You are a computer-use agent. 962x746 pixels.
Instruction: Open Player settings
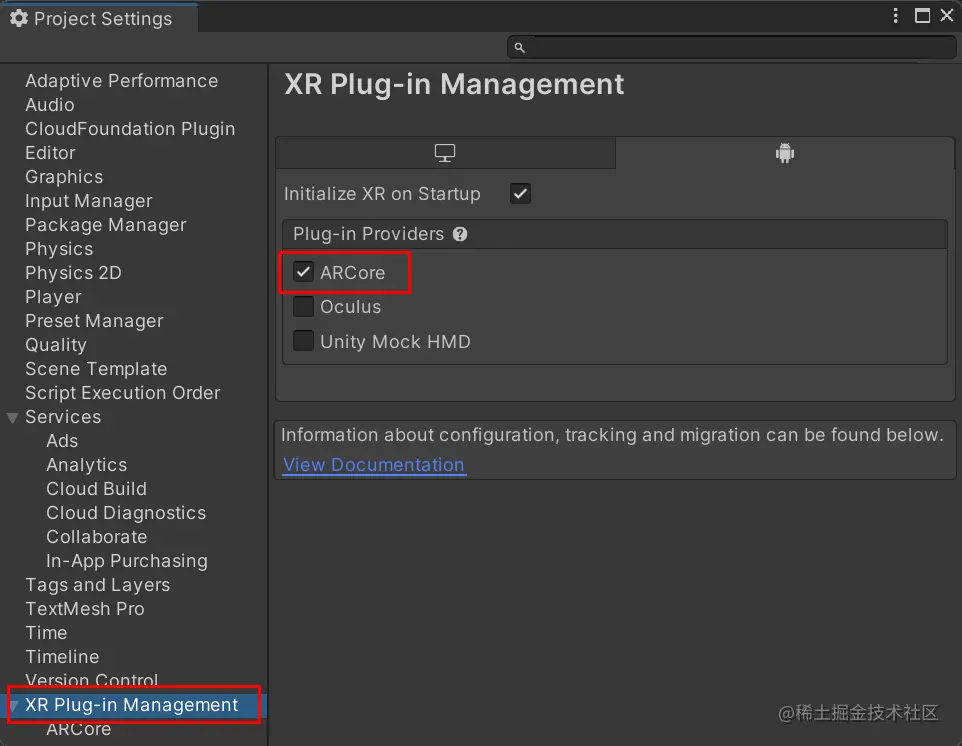tap(53, 297)
